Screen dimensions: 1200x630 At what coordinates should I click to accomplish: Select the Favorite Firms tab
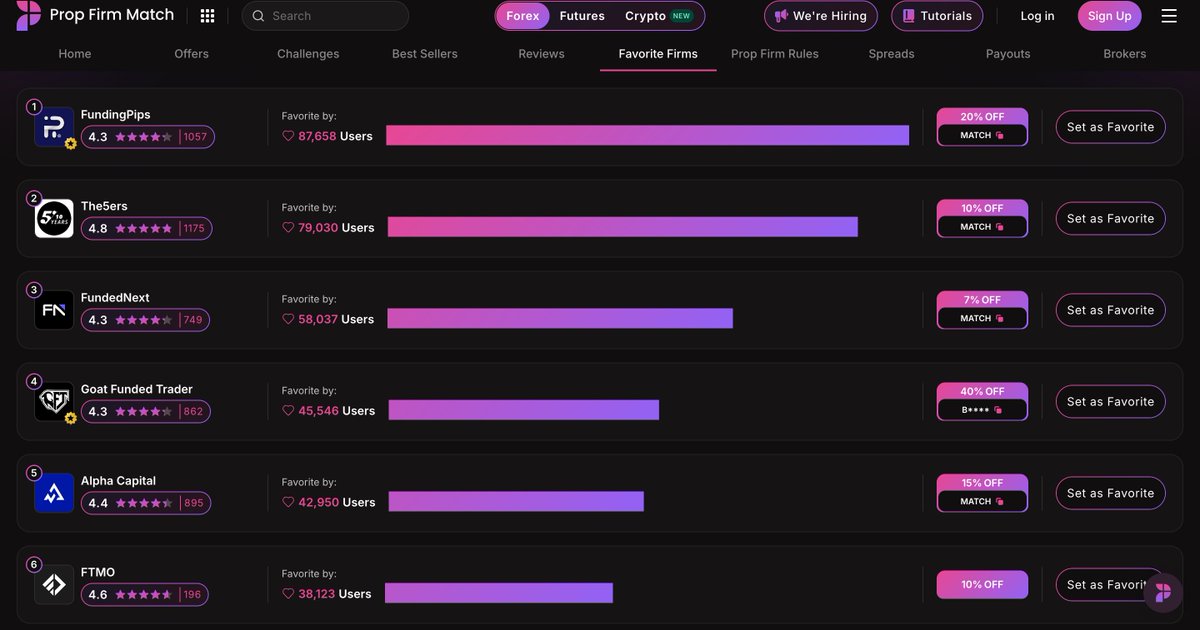click(658, 54)
